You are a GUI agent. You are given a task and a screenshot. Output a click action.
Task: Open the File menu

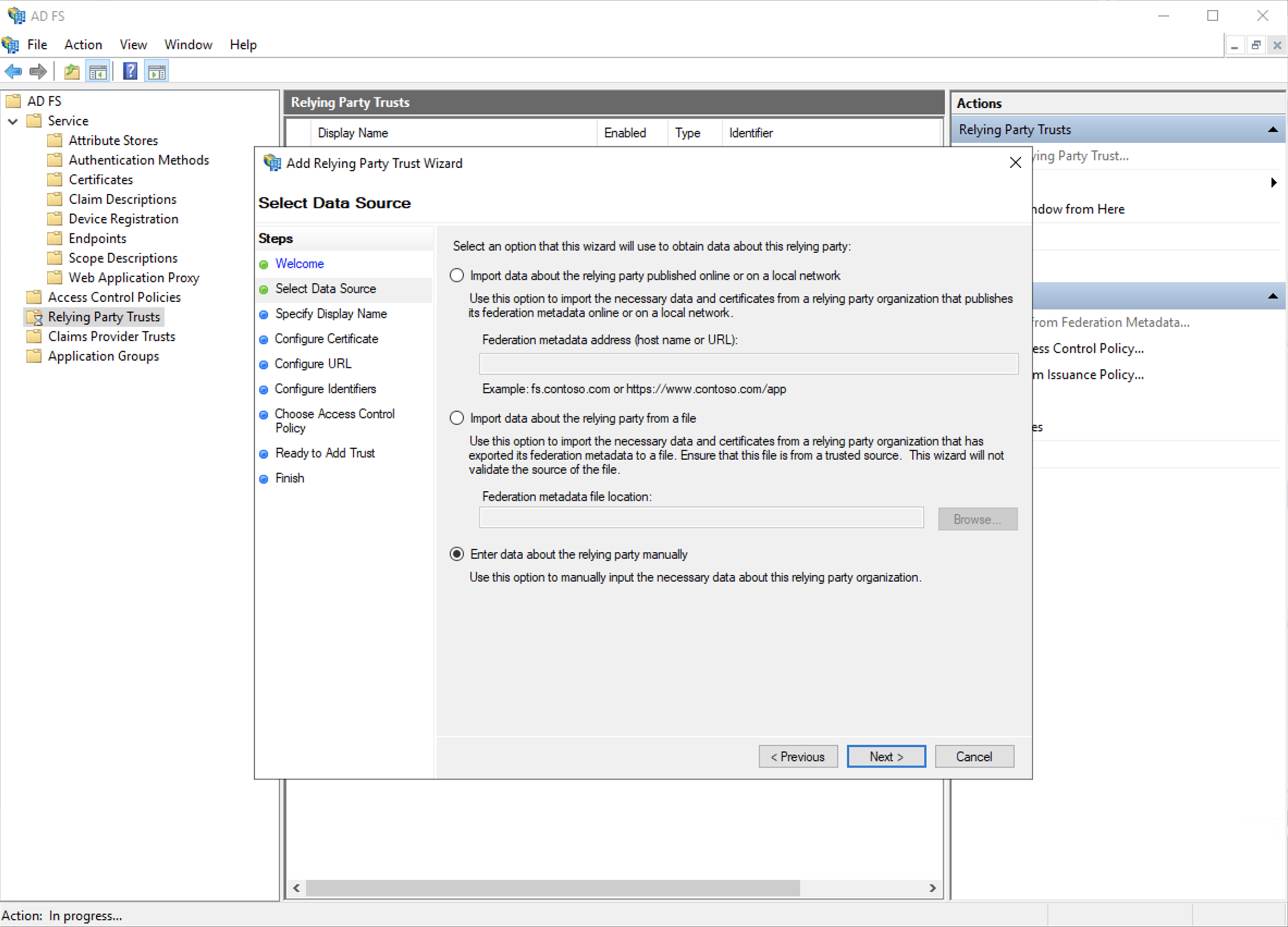coord(37,44)
